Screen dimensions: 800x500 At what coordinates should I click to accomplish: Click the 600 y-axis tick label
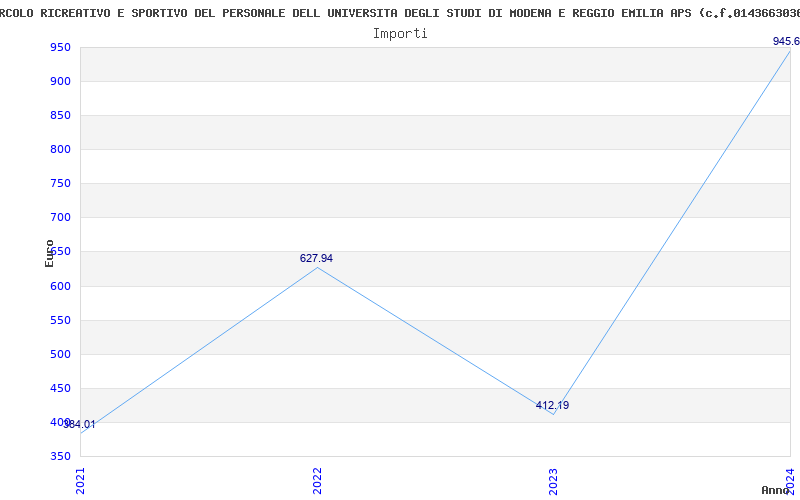tap(60, 286)
